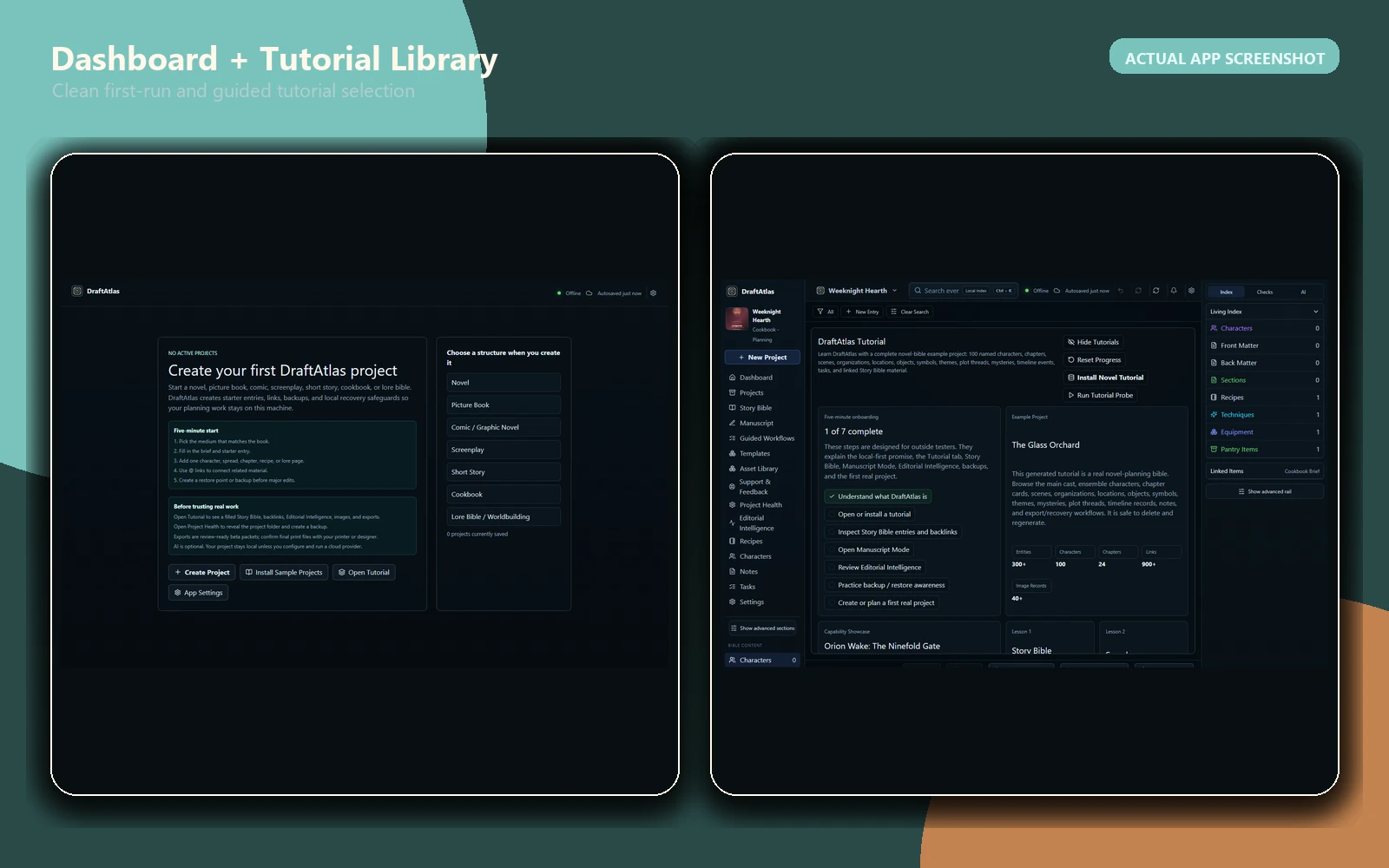Image resolution: width=1389 pixels, height=868 pixels.
Task: Click Install Sample Projects
Action: (284, 572)
